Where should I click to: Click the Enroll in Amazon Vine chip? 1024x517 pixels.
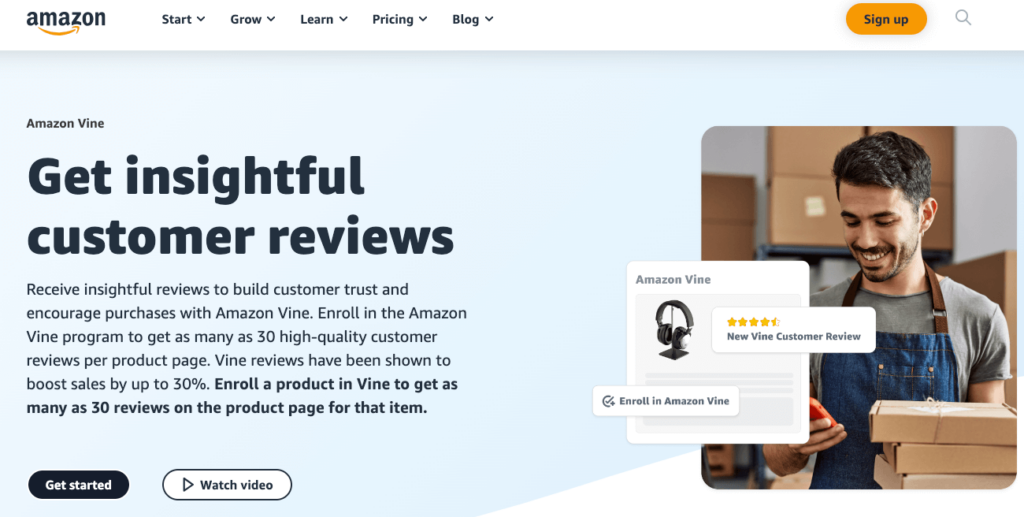[665, 401]
